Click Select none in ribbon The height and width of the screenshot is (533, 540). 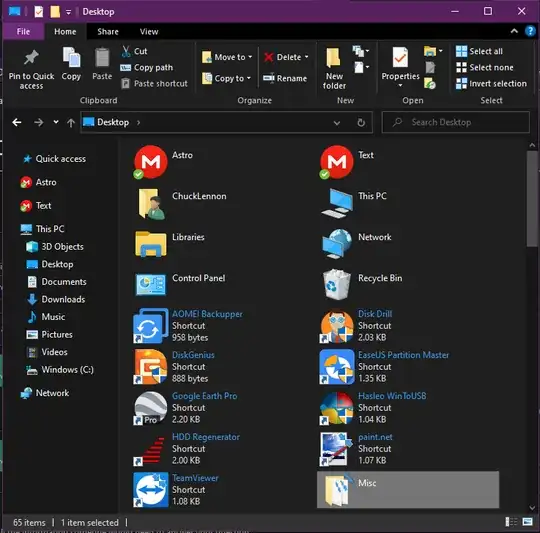(x=485, y=67)
